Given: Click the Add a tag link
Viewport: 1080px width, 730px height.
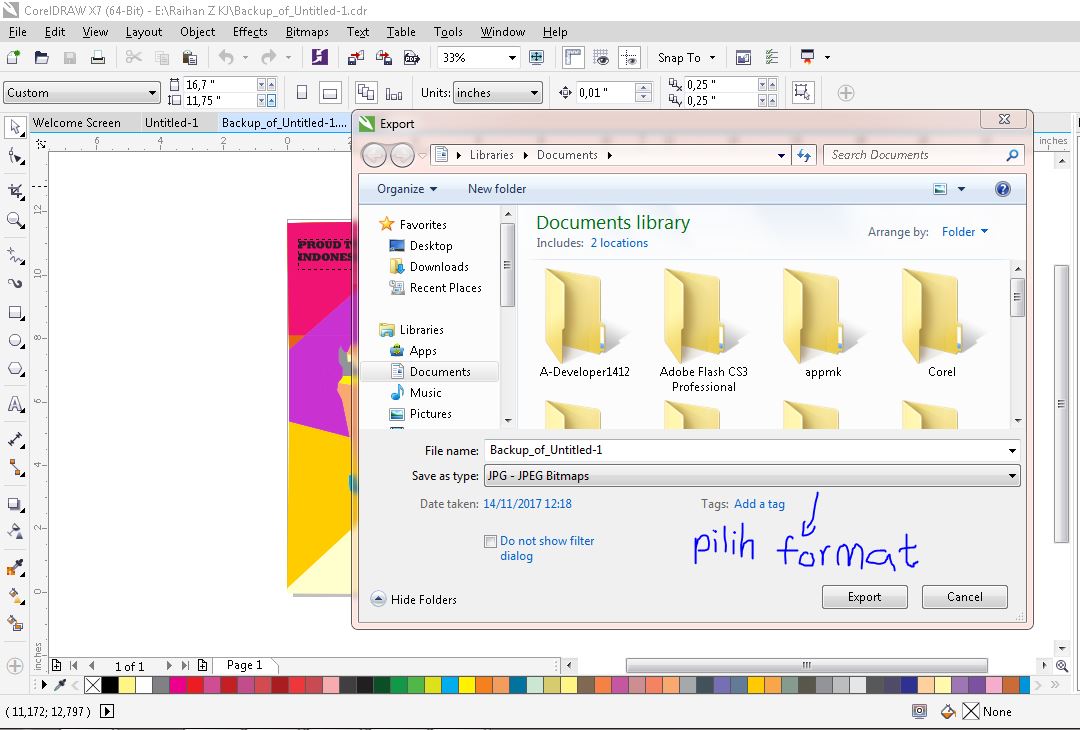Looking at the screenshot, I should [x=759, y=504].
